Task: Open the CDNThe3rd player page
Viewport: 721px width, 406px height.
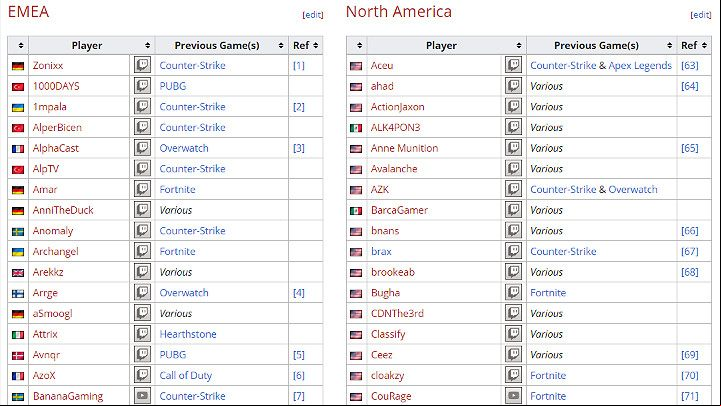Action: point(397,313)
